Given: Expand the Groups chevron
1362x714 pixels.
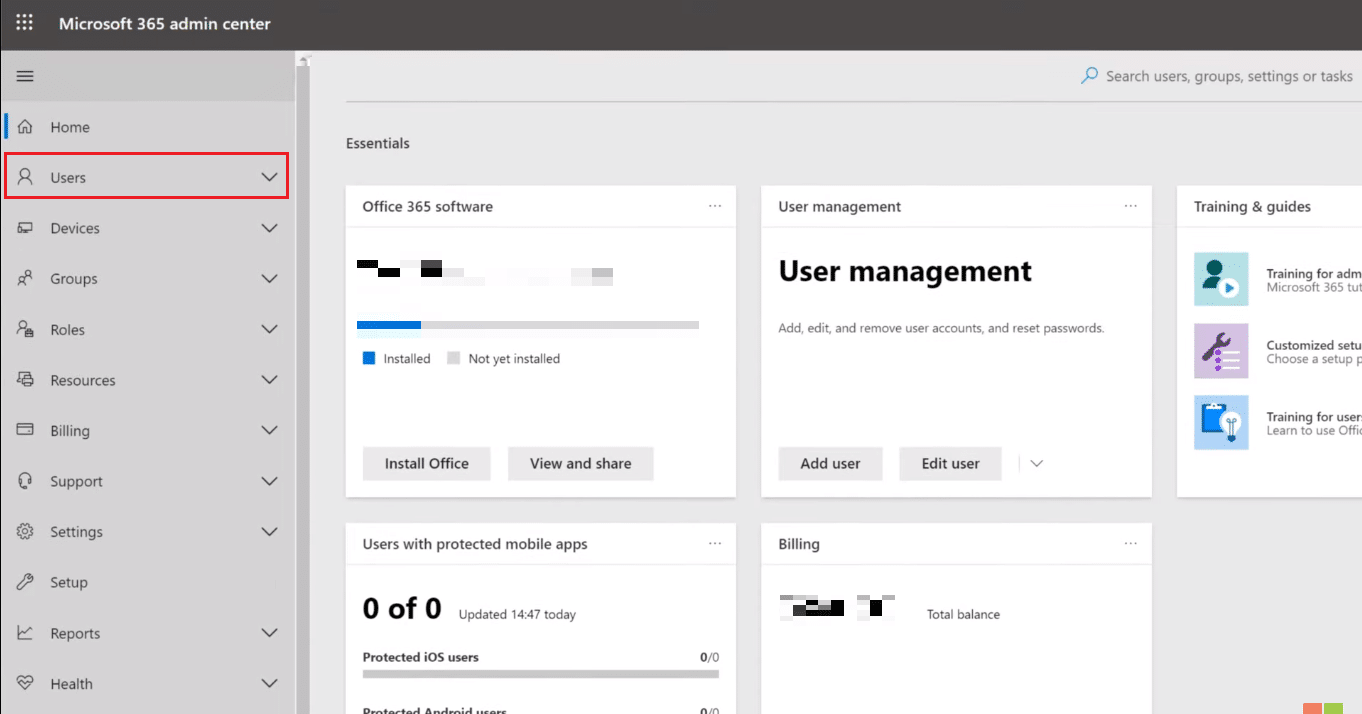Looking at the screenshot, I should pyautogui.click(x=269, y=279).
